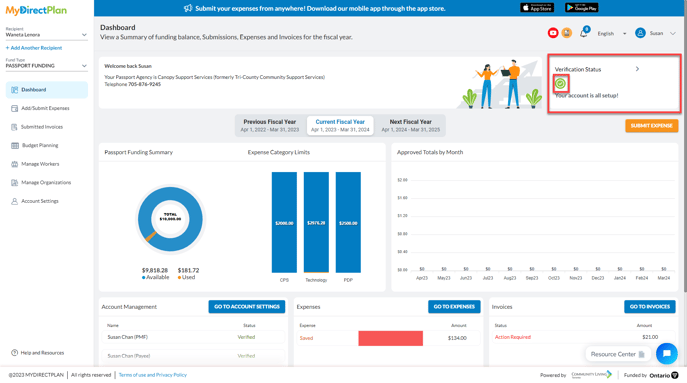Click the green verification checkmark icon
Screen dimensions: 687x383
560,83
